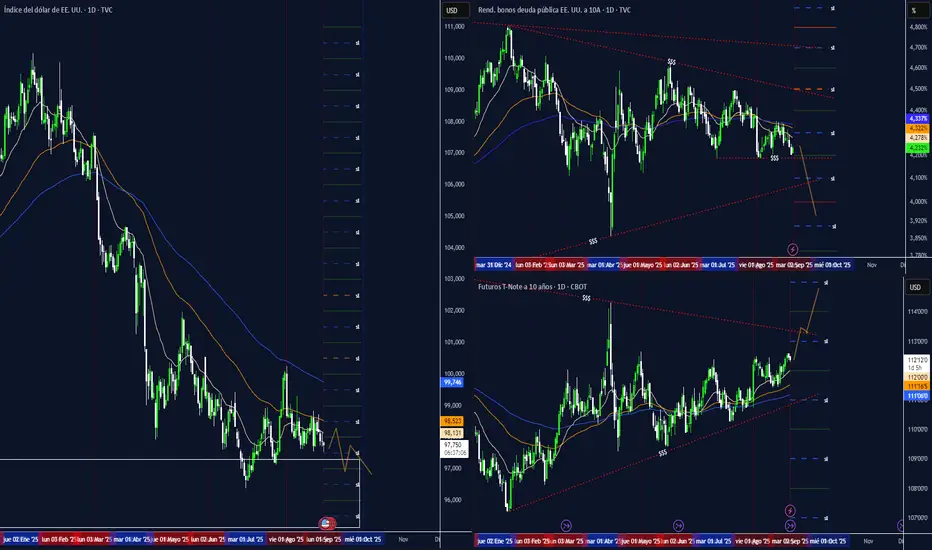Viewport: 932px width, 550px height.
Task: Click 'Rend. bonos deuda pública EE. UU. a 10A' title
Action: pos(554,10)
